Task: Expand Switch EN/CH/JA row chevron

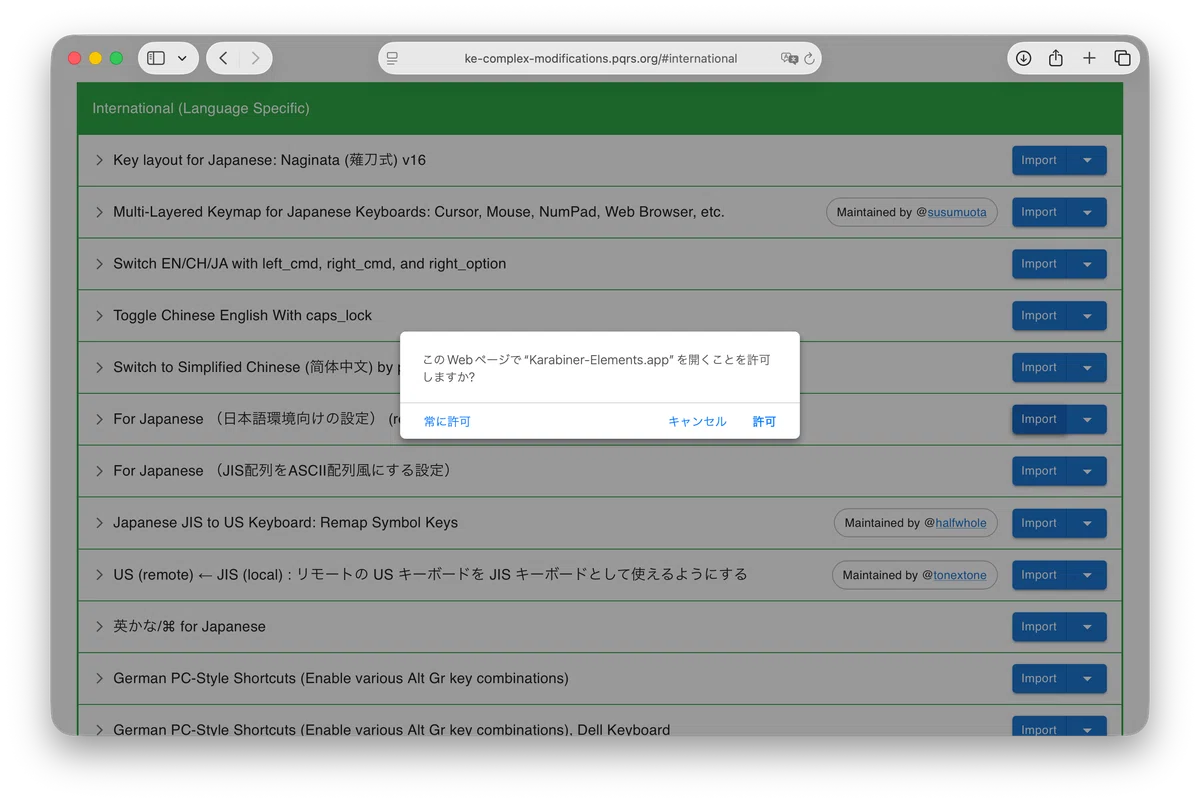Action: pyautogui.click(x=99, y=264)
